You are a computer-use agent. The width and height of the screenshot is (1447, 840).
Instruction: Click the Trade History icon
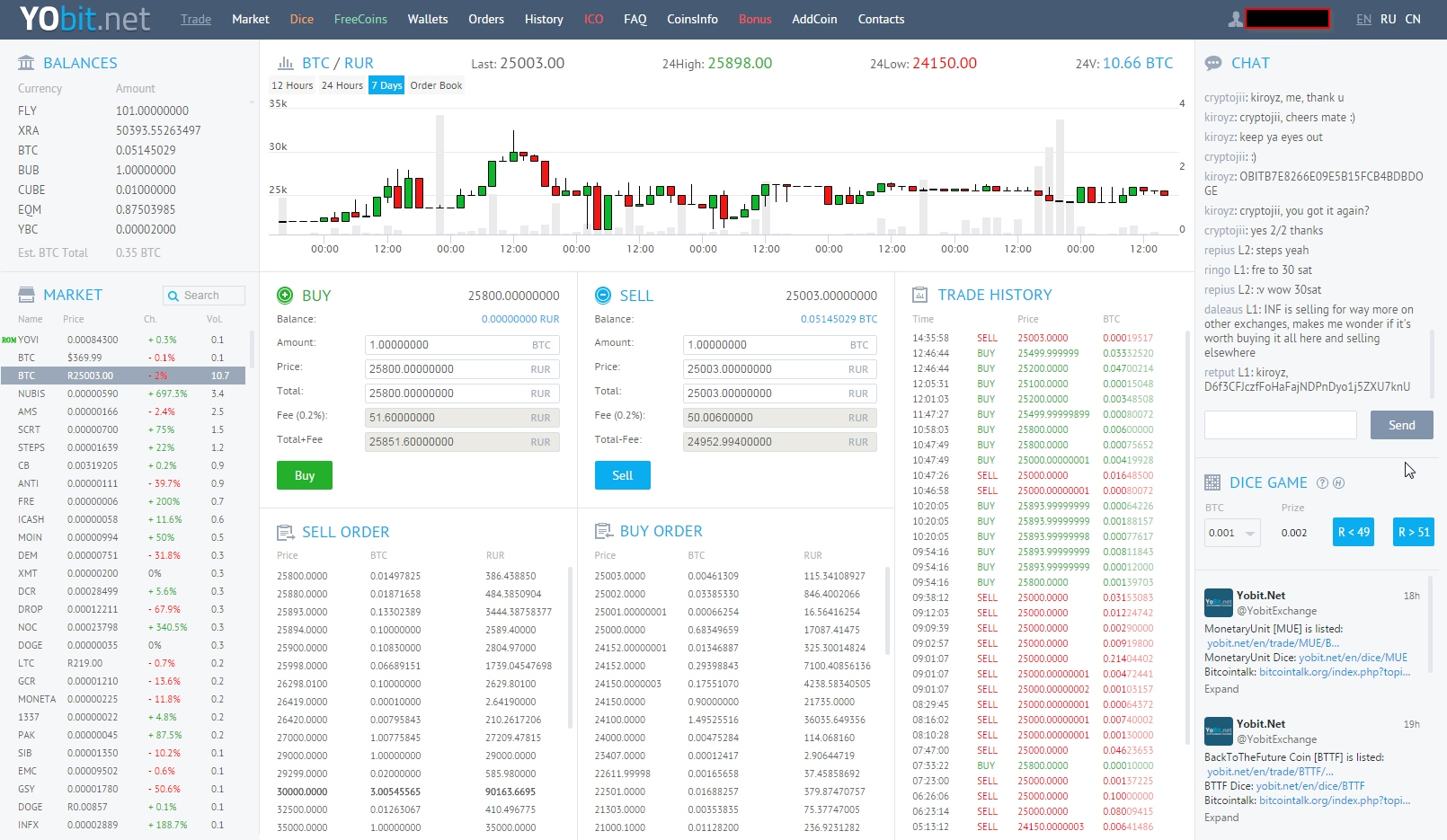[919, 295]
